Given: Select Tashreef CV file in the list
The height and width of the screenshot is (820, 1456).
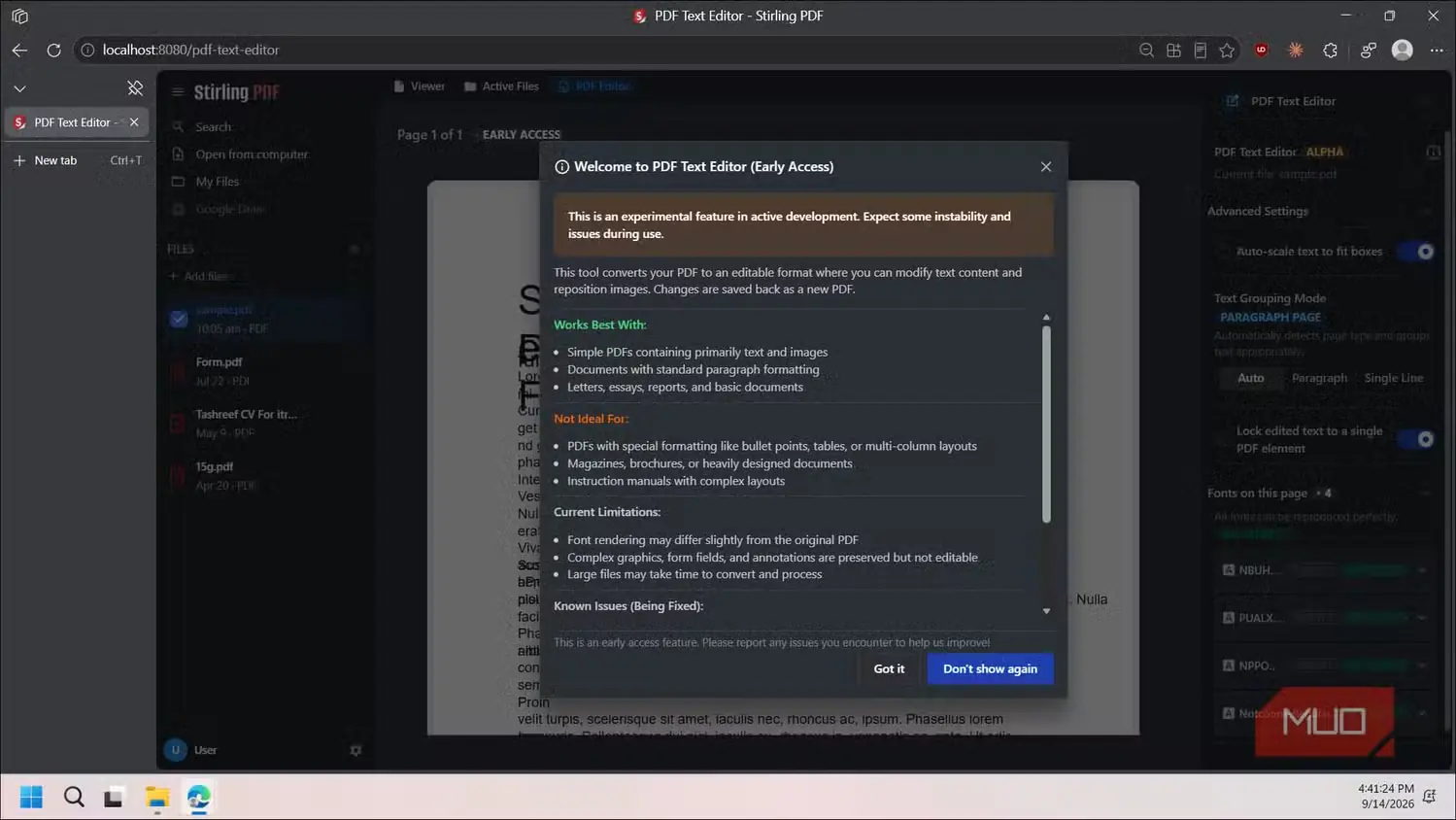Looking at the screenshot, I should click(264, 423).
